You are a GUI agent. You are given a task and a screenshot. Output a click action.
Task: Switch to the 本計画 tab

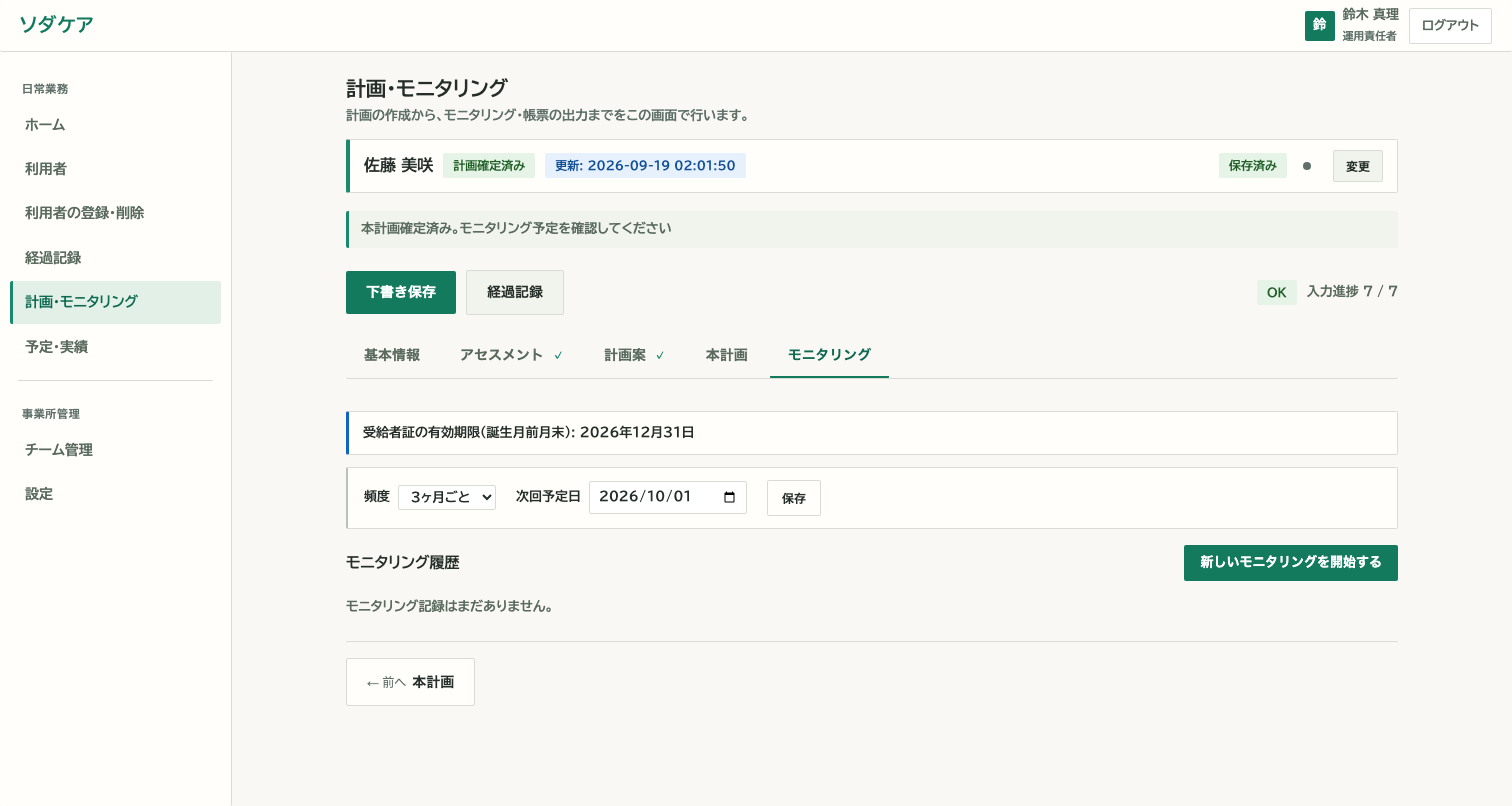point(727,355)
